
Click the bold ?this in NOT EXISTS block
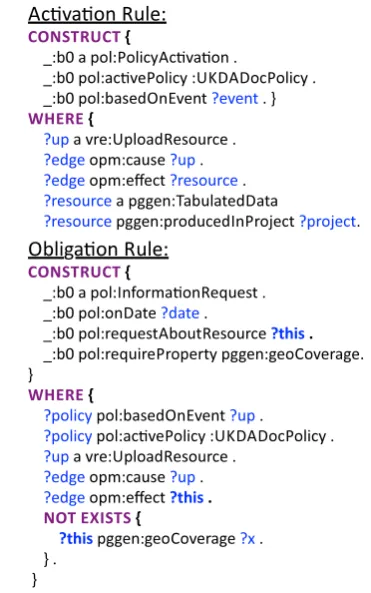click(76, 539)
